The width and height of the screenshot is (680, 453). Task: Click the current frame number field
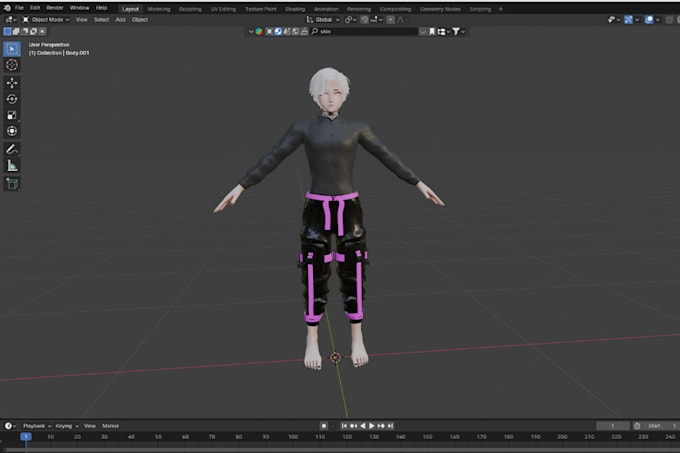tap(613, 426)
